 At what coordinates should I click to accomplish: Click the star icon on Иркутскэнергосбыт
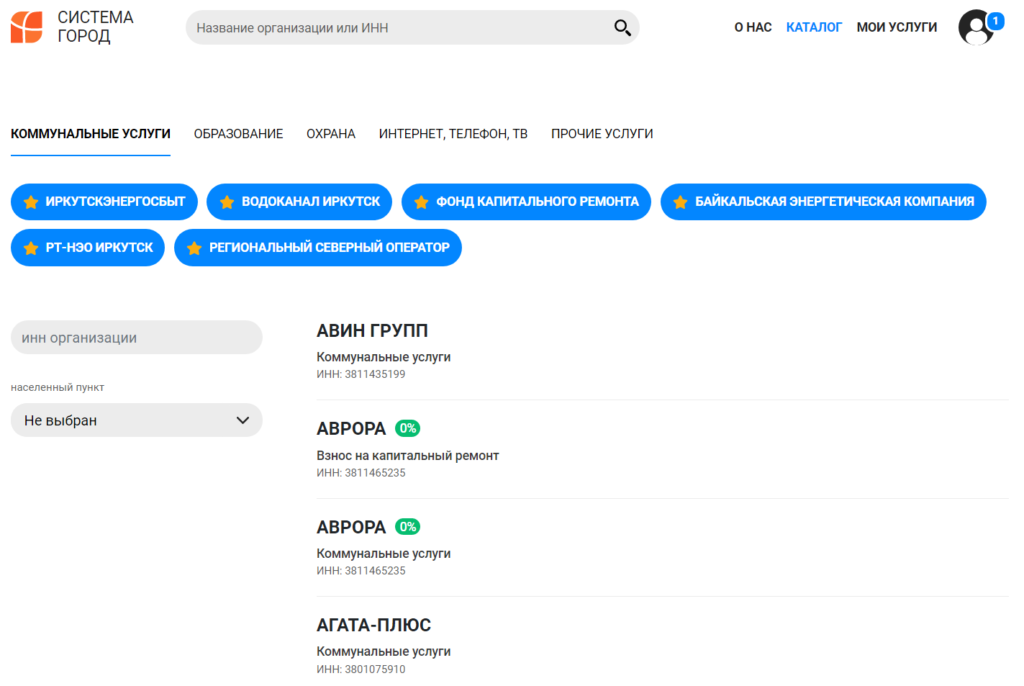pyautogui.click(x=31, y=202)
